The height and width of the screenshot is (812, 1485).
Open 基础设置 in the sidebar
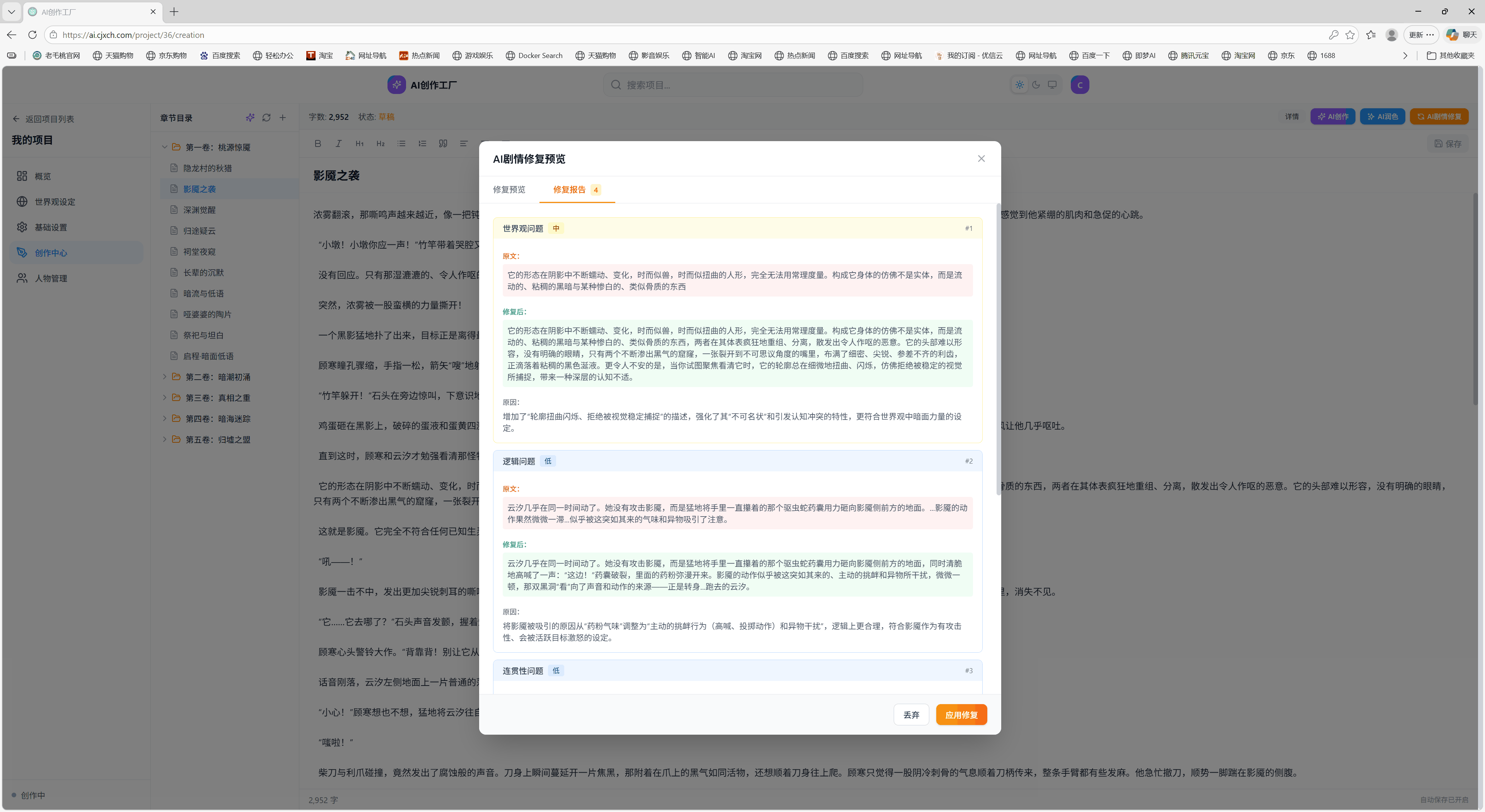pyautogui.click(x=76, y=227)
